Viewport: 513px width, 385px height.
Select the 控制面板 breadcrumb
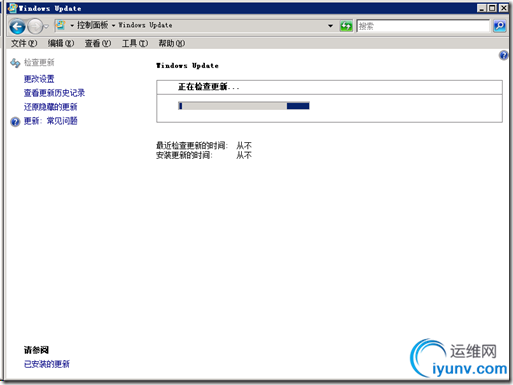92,25
